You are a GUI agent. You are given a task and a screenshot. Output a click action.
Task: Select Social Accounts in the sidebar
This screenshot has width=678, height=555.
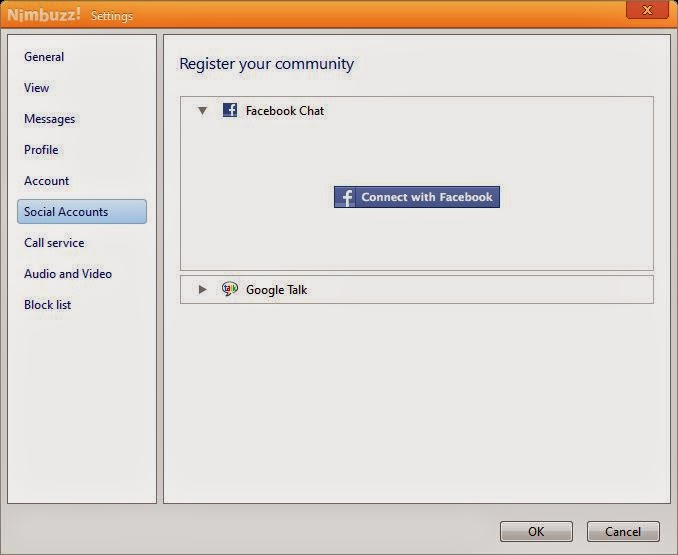coord(82,211)
